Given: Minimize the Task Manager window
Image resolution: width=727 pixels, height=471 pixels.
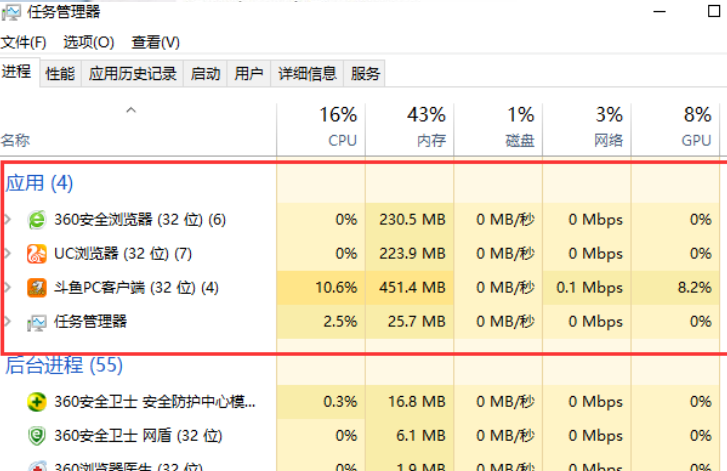Looking at the screenshot, I should pyautogui.click(x=659, y=12).
